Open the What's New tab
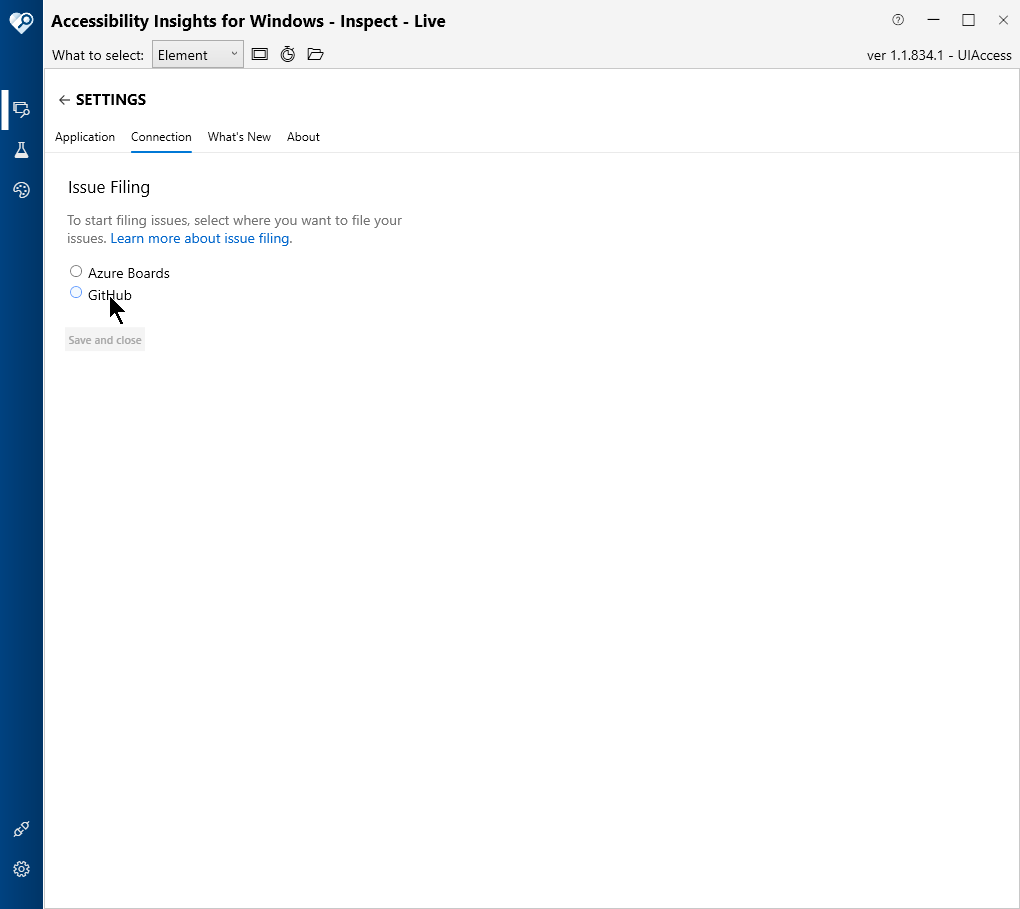 click(239, 137)
